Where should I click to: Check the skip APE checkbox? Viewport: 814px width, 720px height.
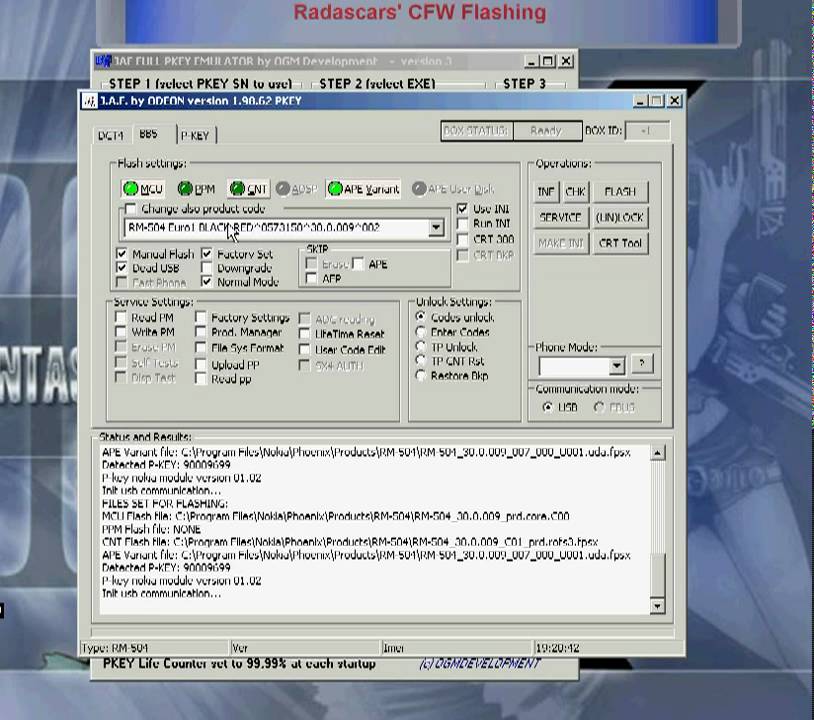358,264
